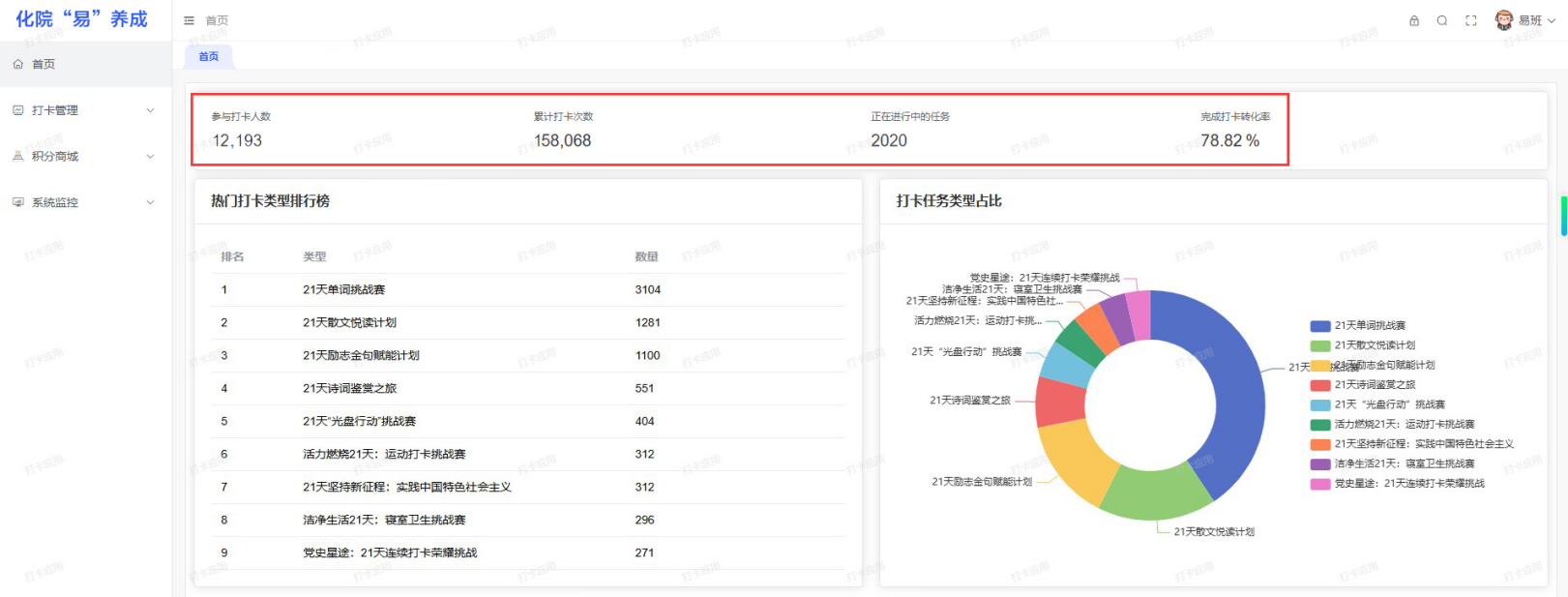Viewport: 1568px width, 597px height.
Task: Click the 化院"易"养成 logo title
Action: (x=82, y=19)
